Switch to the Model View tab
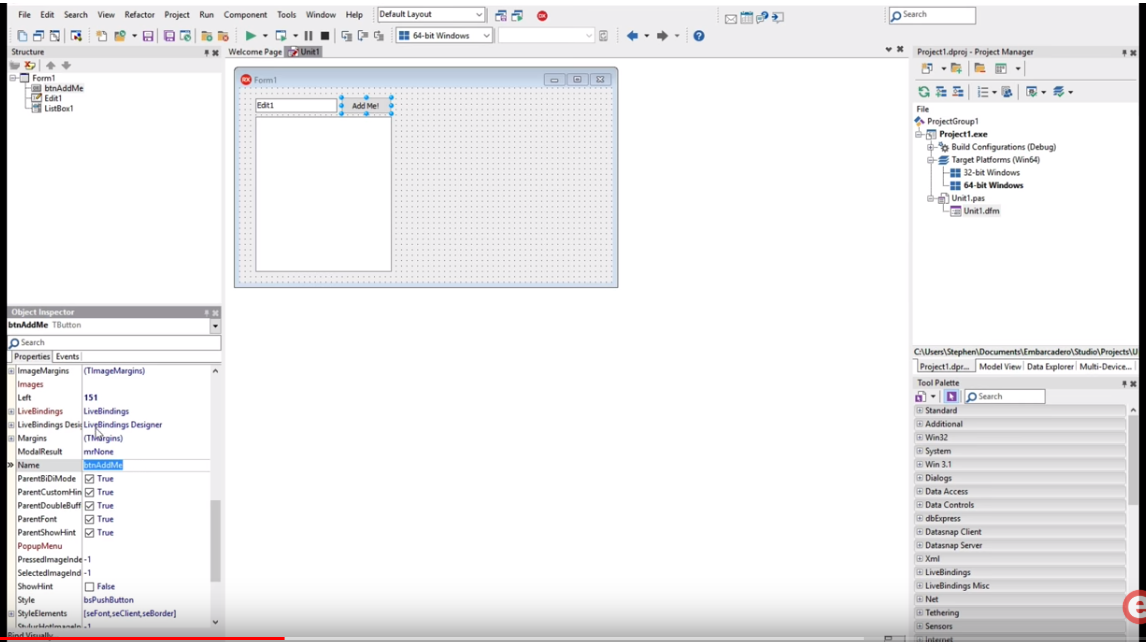This screenshot has height=642, width=1146. pyautogui.click(x=999, y=367)
